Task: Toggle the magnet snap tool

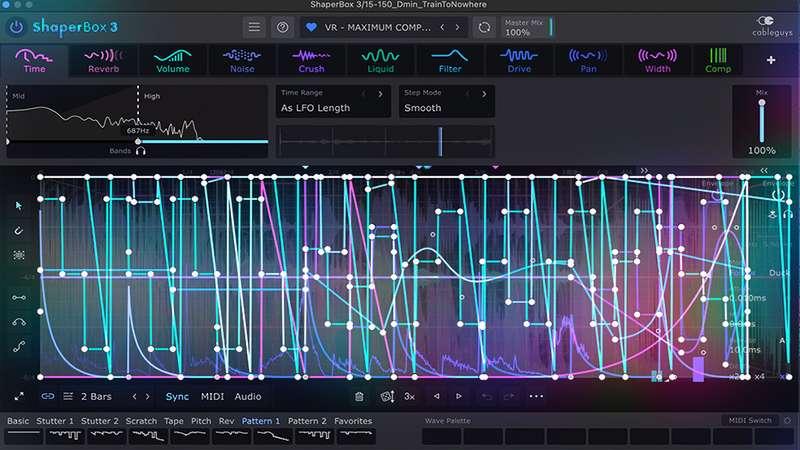Action: 19,231
